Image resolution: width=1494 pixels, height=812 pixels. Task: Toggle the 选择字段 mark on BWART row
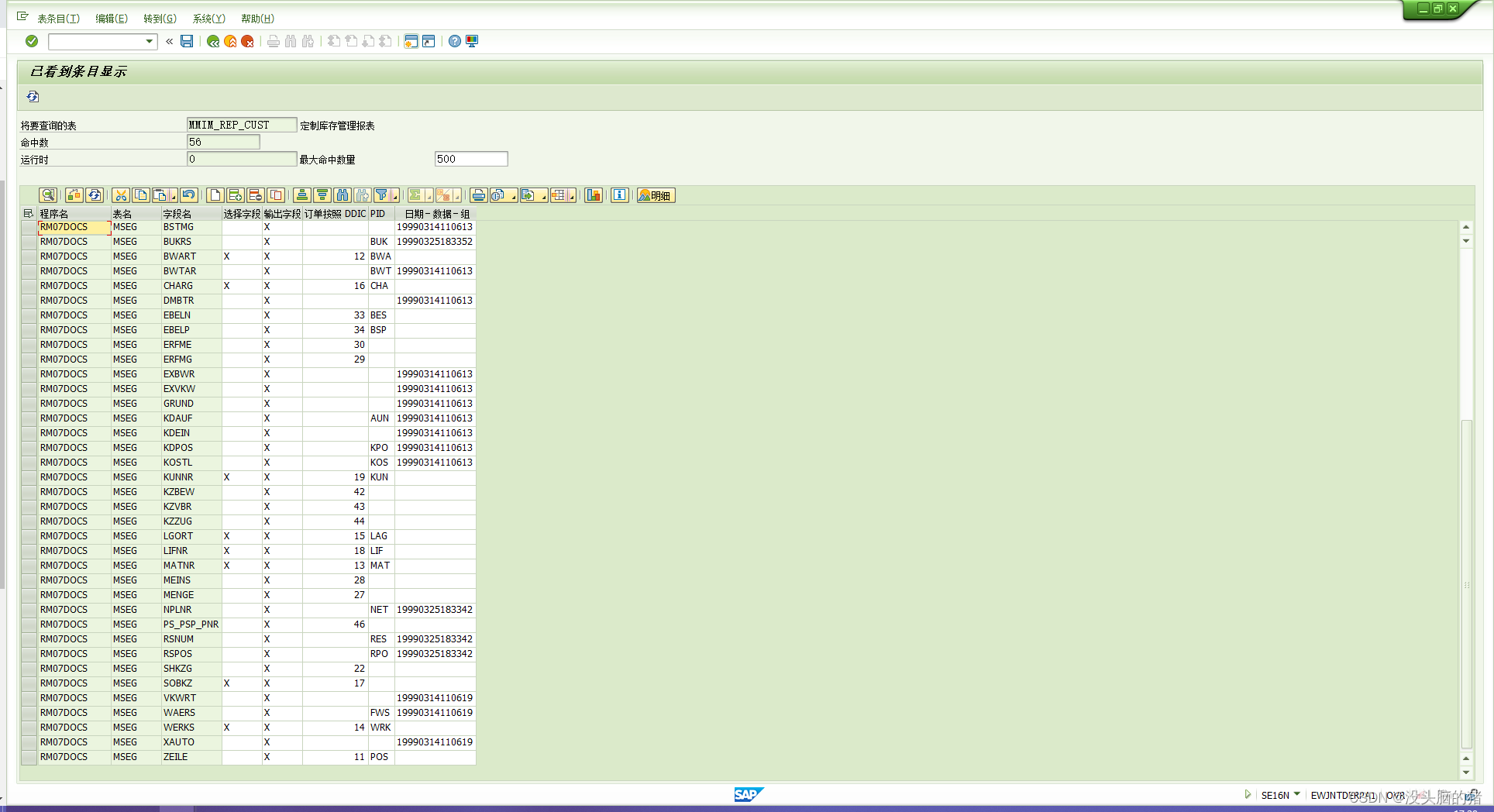click(226, 256)
